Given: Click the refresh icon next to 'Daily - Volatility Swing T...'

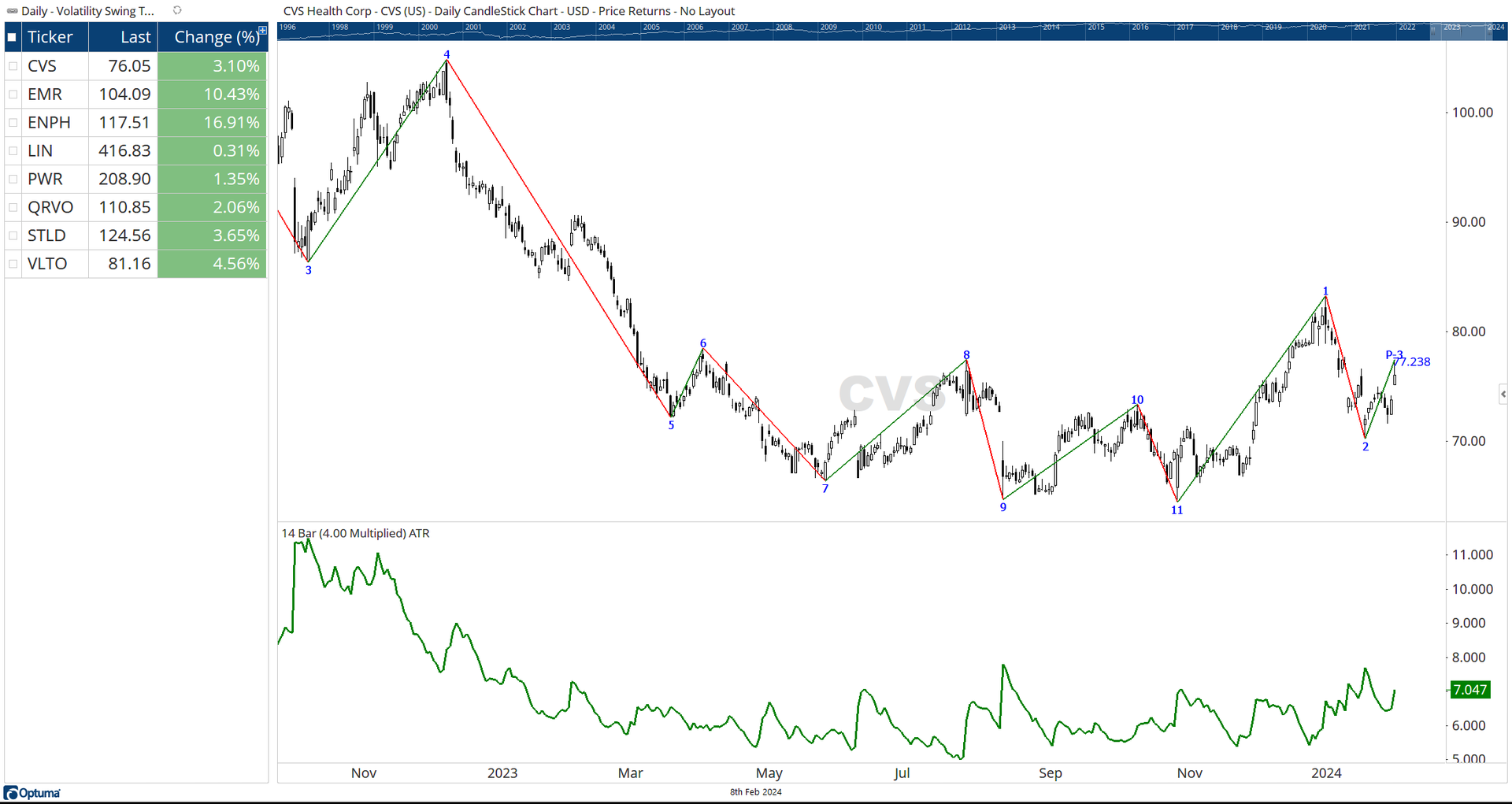Looking at the screenshot, I should click(176, 11).
